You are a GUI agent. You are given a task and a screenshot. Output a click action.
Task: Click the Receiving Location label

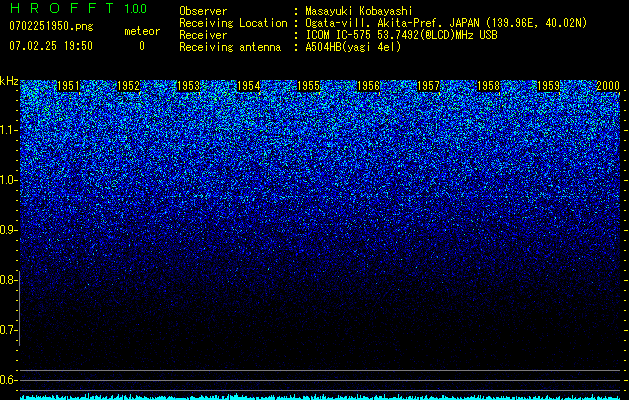[x=233, y=23]
